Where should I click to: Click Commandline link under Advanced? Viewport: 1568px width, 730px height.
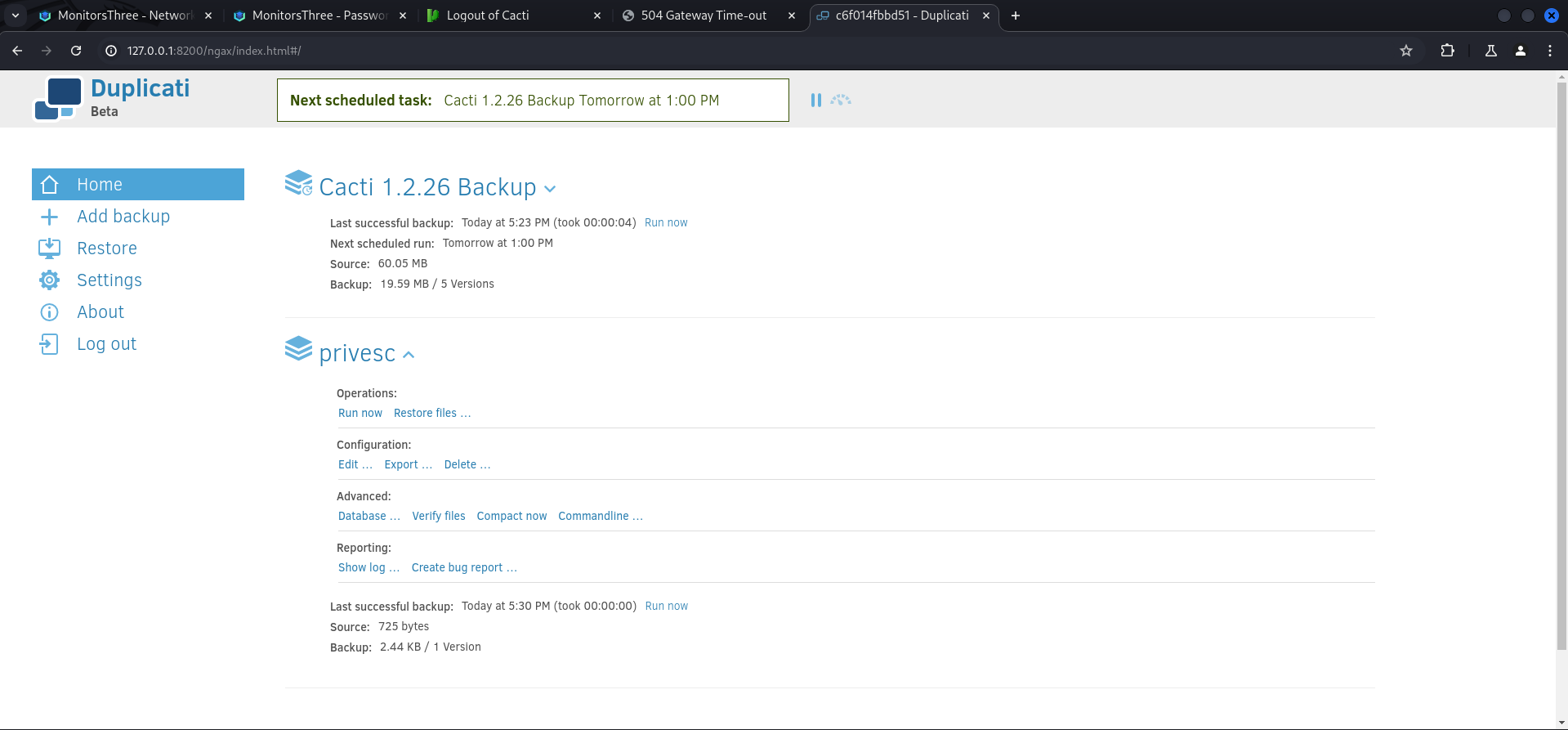(x=600, y=516)
